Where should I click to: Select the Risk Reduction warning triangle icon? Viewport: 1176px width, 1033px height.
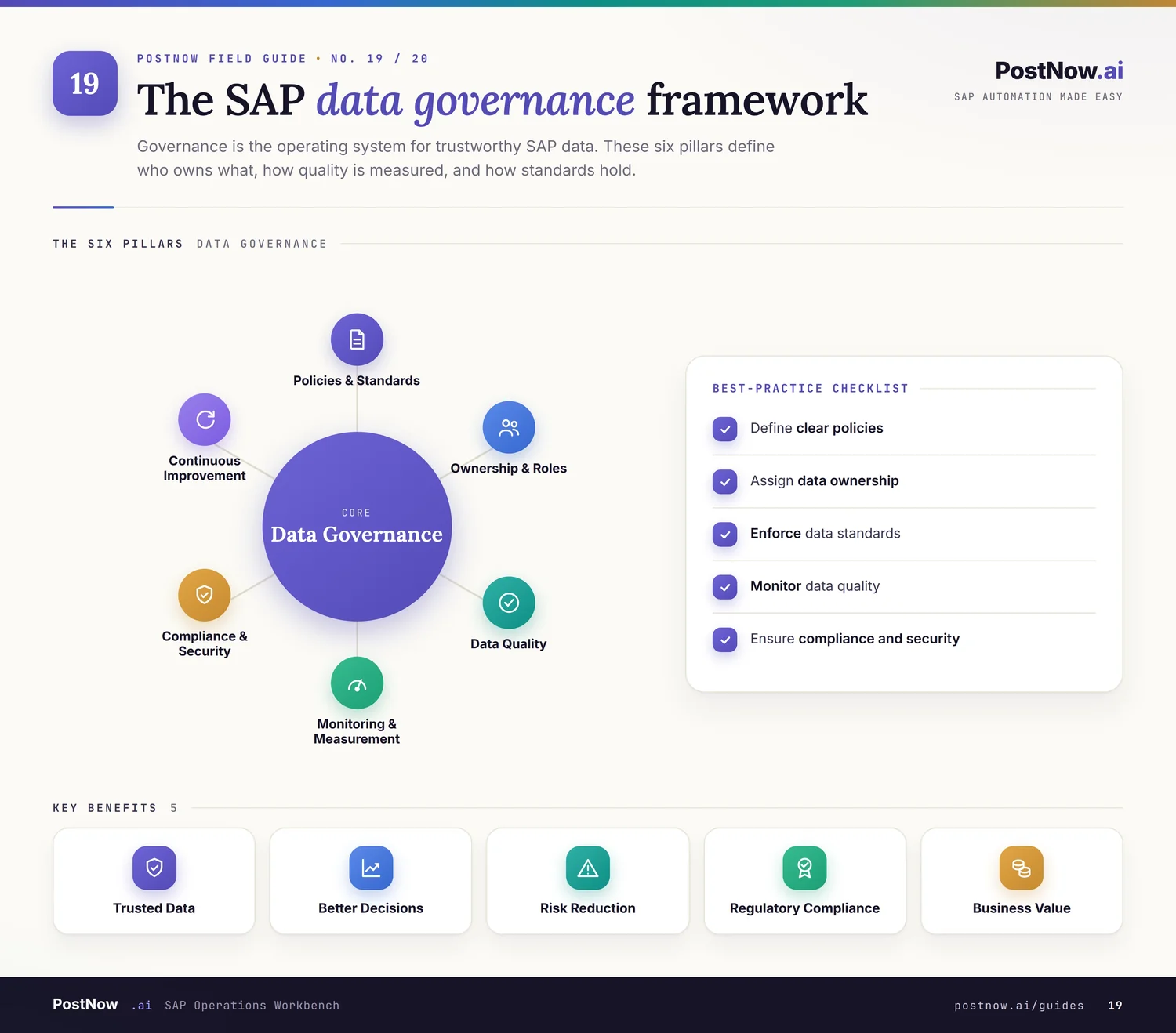click(588, 868)
